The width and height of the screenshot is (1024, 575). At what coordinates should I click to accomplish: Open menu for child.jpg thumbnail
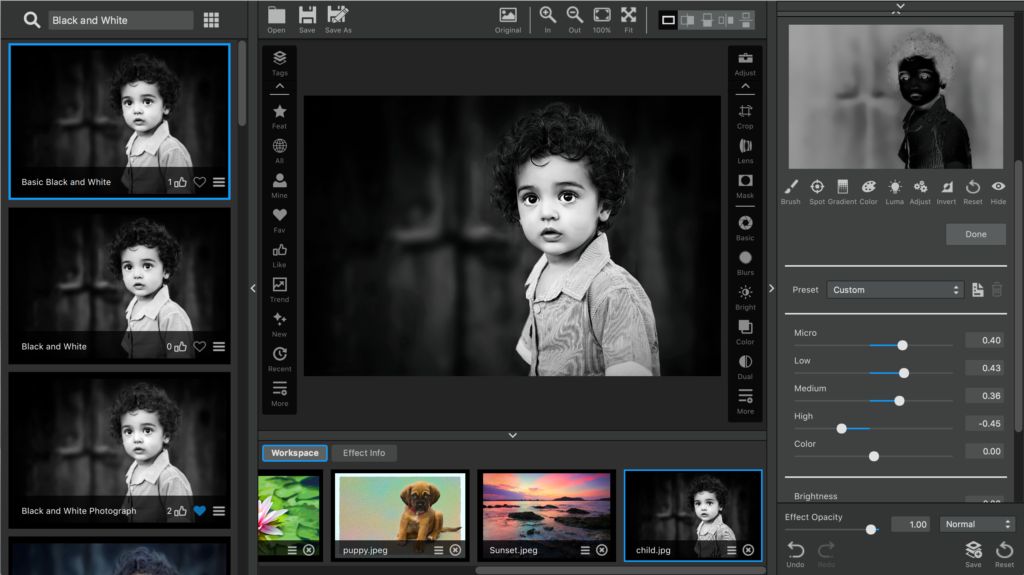coord(731,550)
